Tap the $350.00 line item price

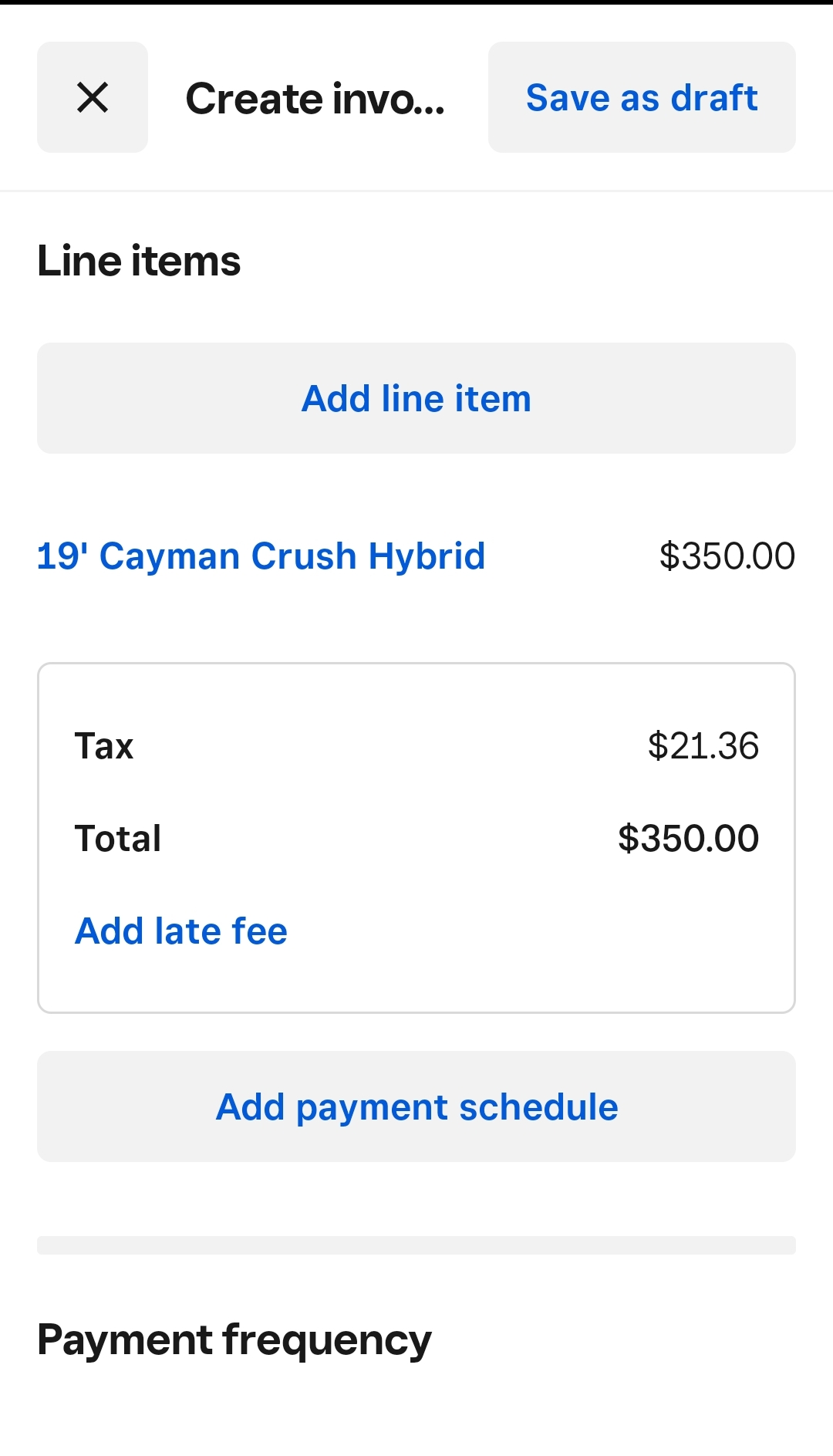[727, 556]
